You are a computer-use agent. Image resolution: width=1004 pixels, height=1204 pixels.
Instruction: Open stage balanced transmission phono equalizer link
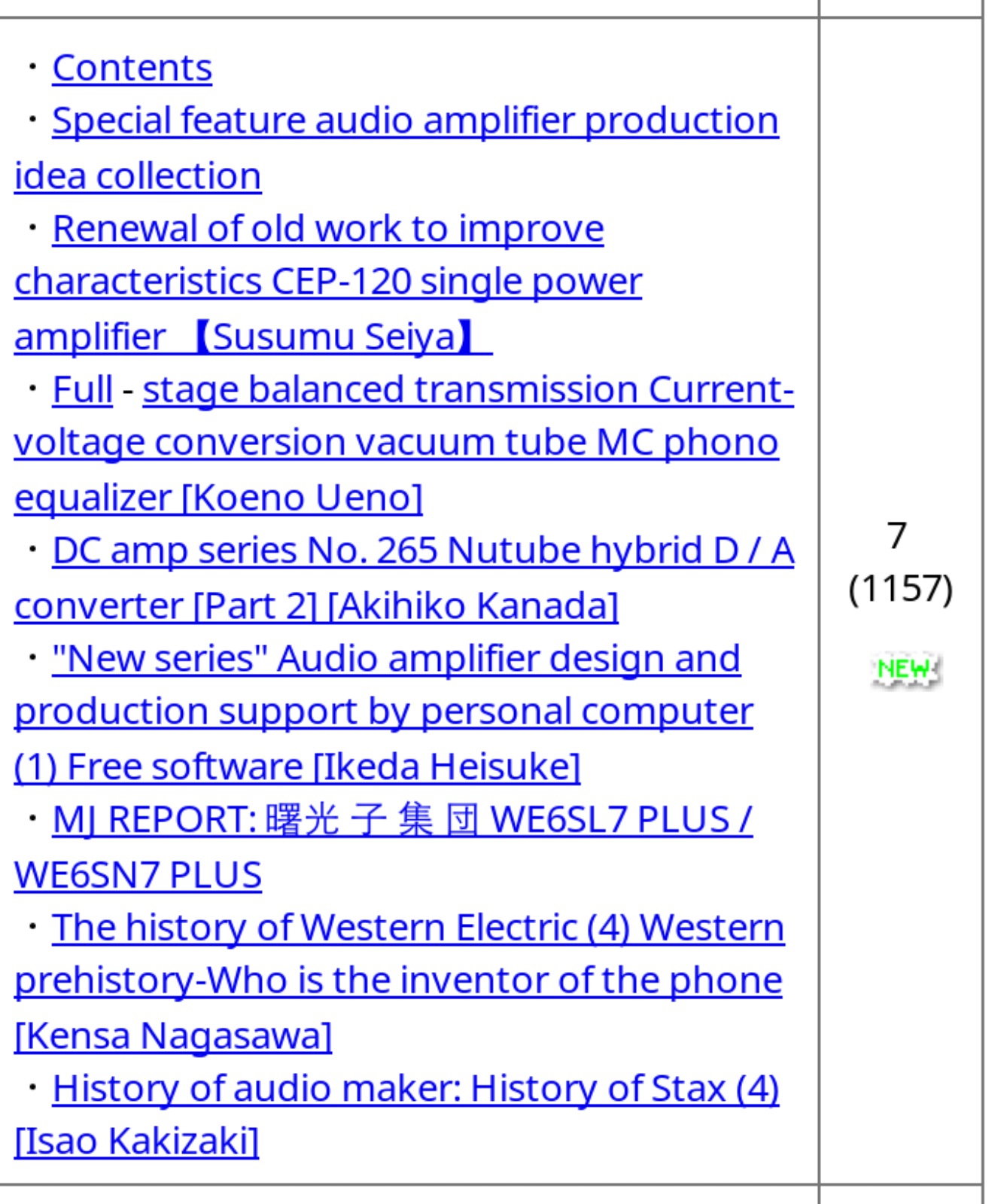[x=468, y=390]
